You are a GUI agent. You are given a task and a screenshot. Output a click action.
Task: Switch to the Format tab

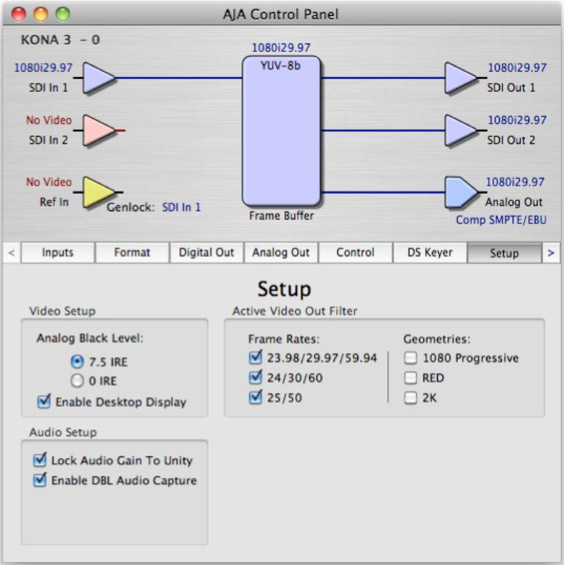click(132, 253)
